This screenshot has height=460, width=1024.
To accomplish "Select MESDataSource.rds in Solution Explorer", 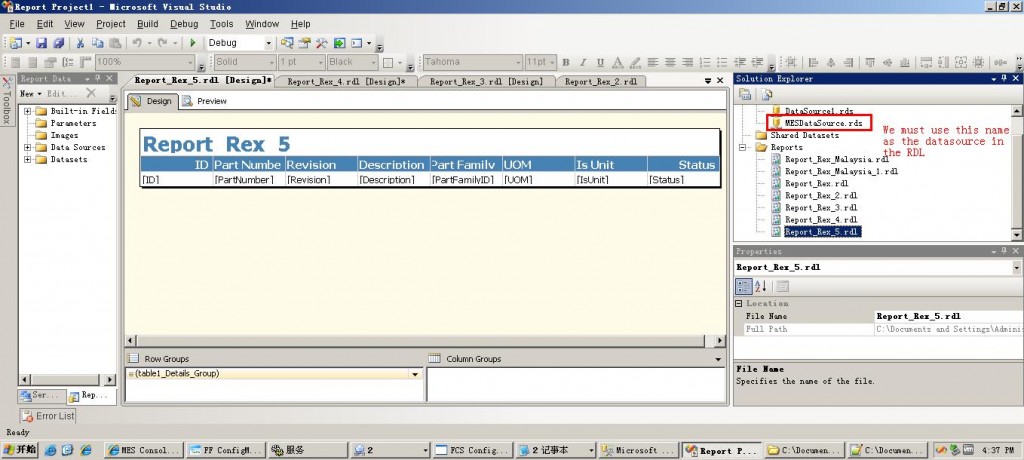I will (823, 123).
